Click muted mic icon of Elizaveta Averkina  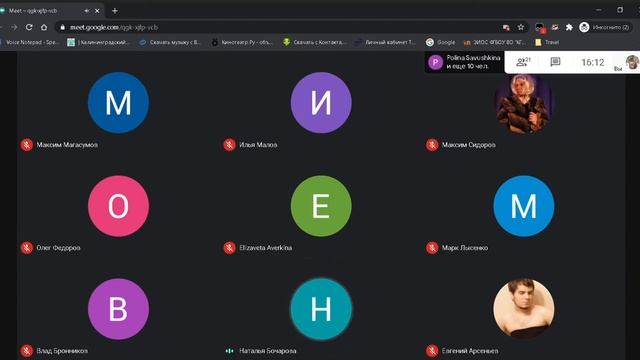(229, 248)
